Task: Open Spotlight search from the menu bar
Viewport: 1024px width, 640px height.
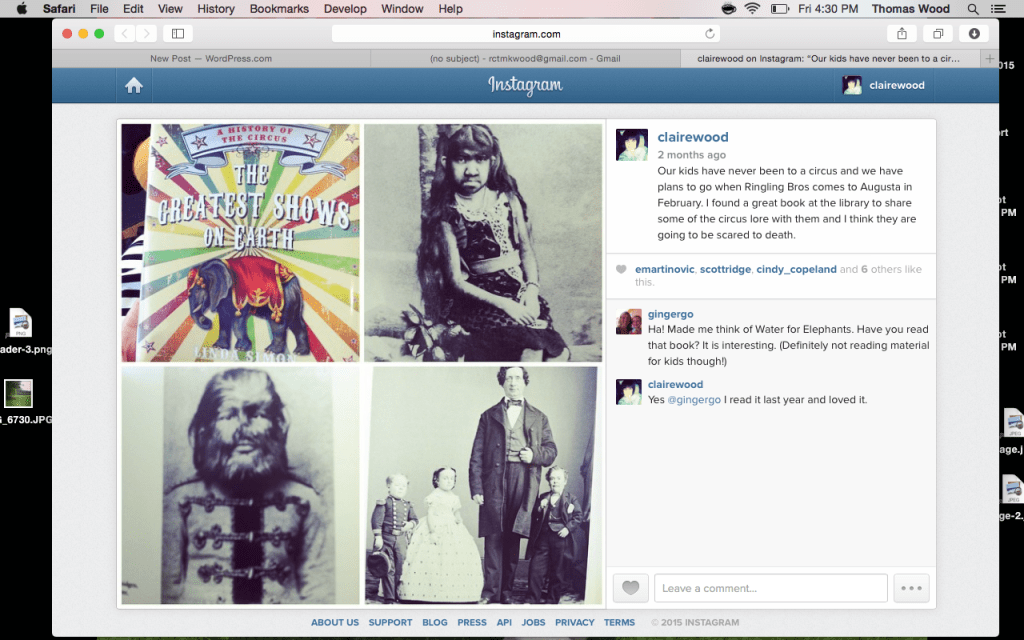Action: 971,9
